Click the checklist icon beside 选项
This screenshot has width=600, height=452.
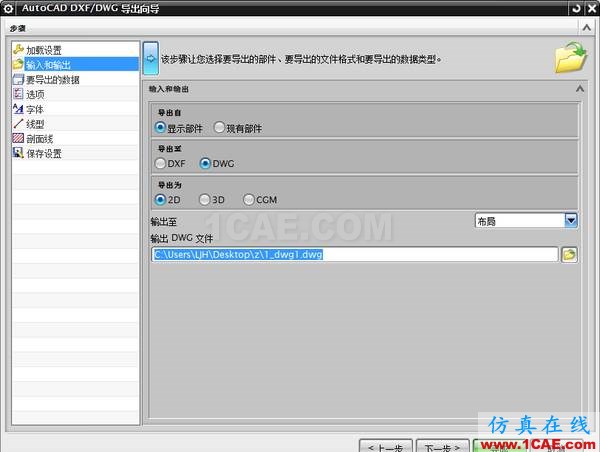pyautogui.click(x=18, y=94)
